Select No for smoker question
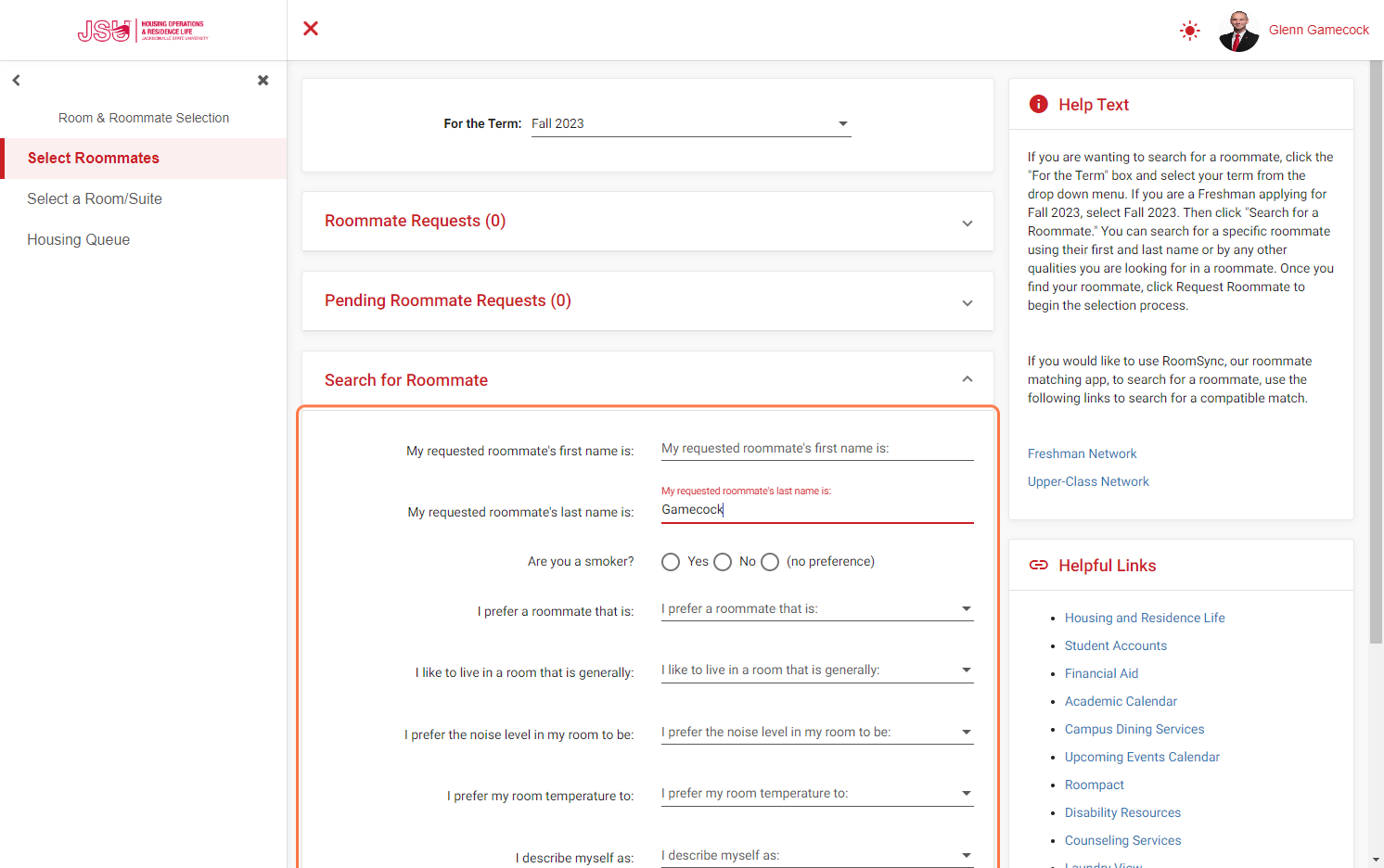The image size is (1384, 868). tap(723, 562)
